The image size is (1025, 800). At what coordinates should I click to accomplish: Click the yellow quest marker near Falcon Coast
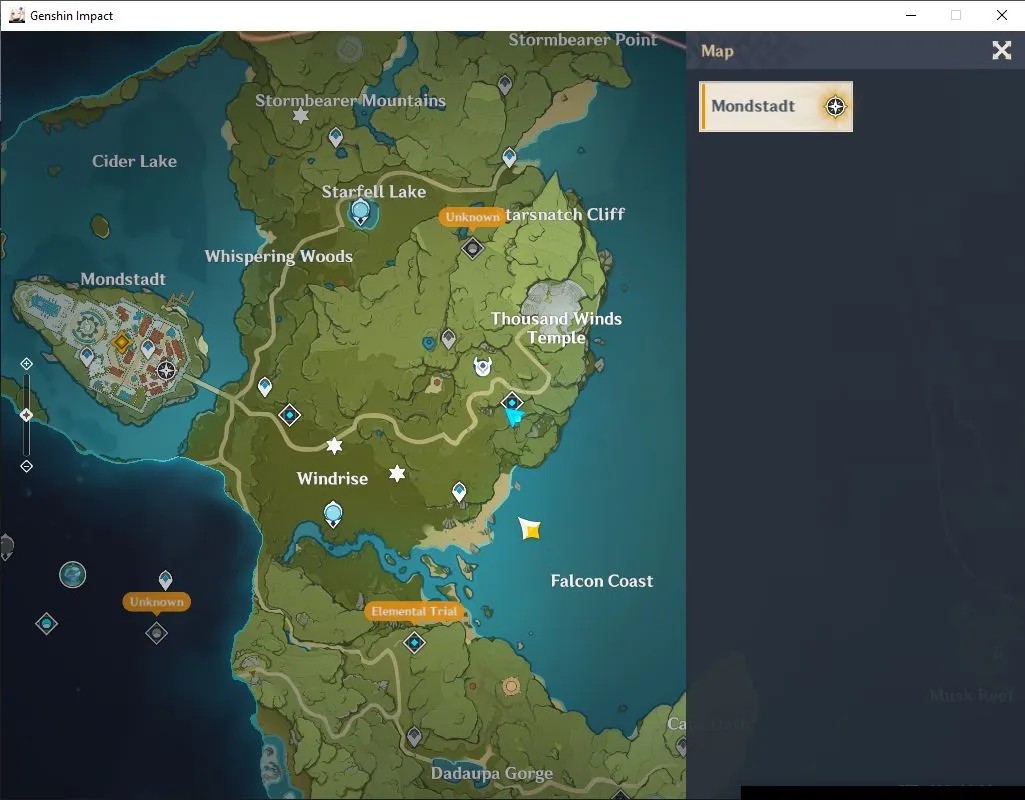[529, 528]
